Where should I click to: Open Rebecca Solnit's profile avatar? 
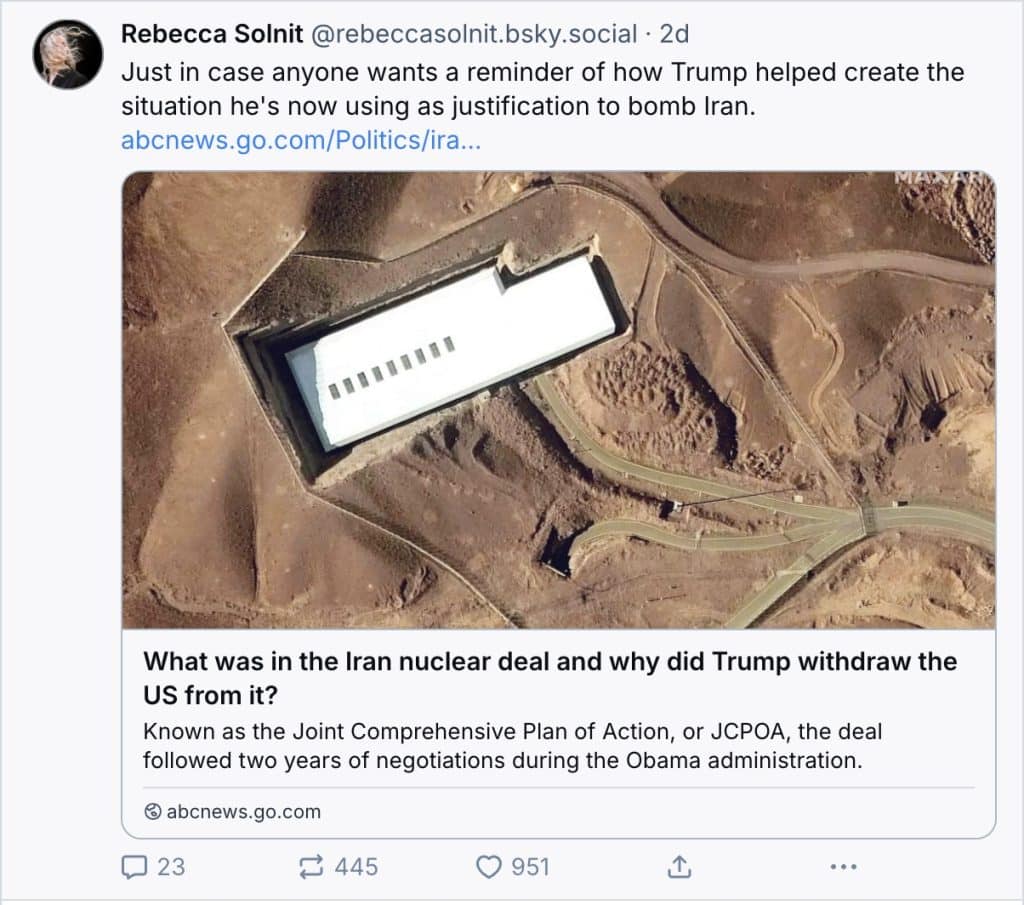click(68, 54)
